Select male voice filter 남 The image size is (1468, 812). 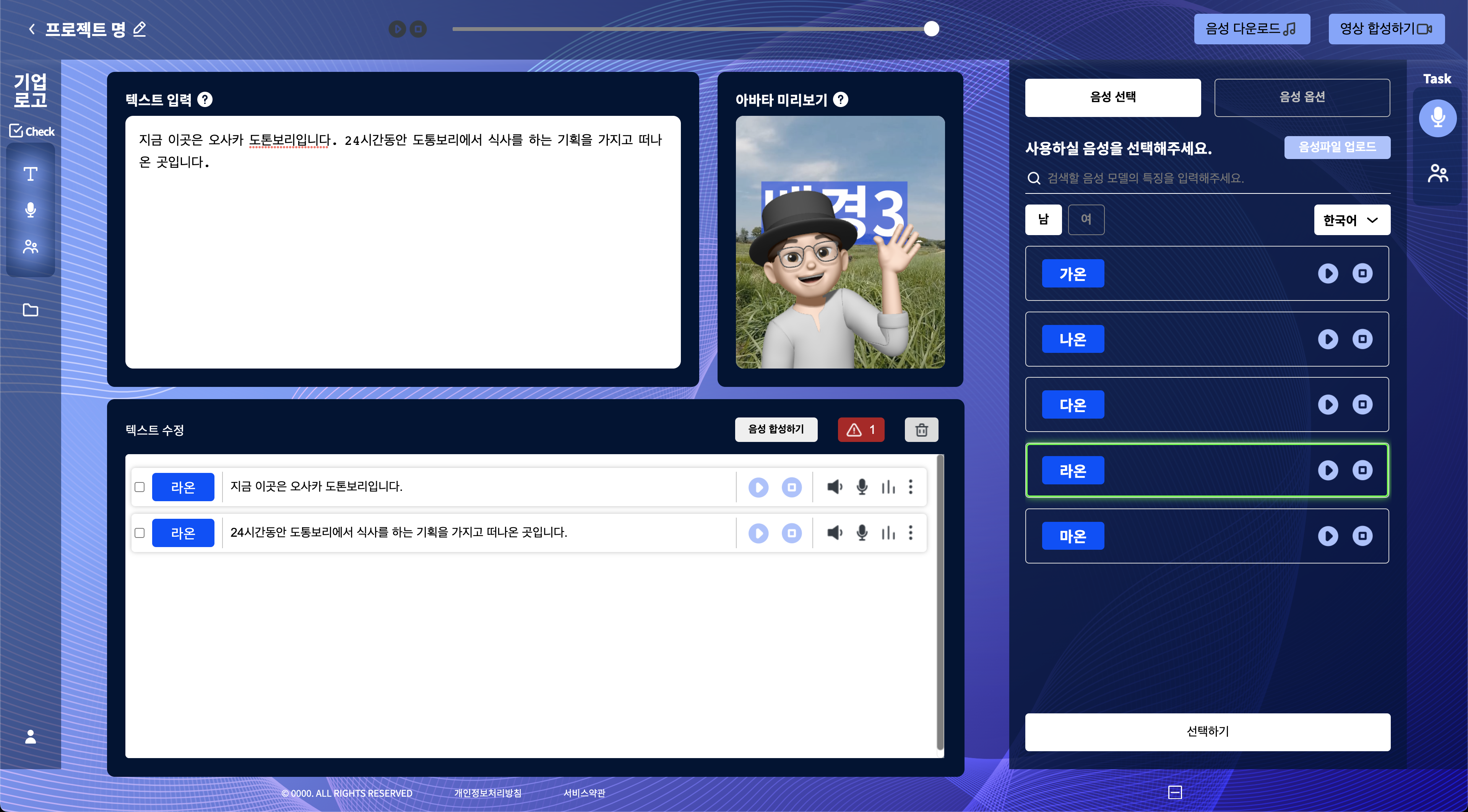point(1043,219)
